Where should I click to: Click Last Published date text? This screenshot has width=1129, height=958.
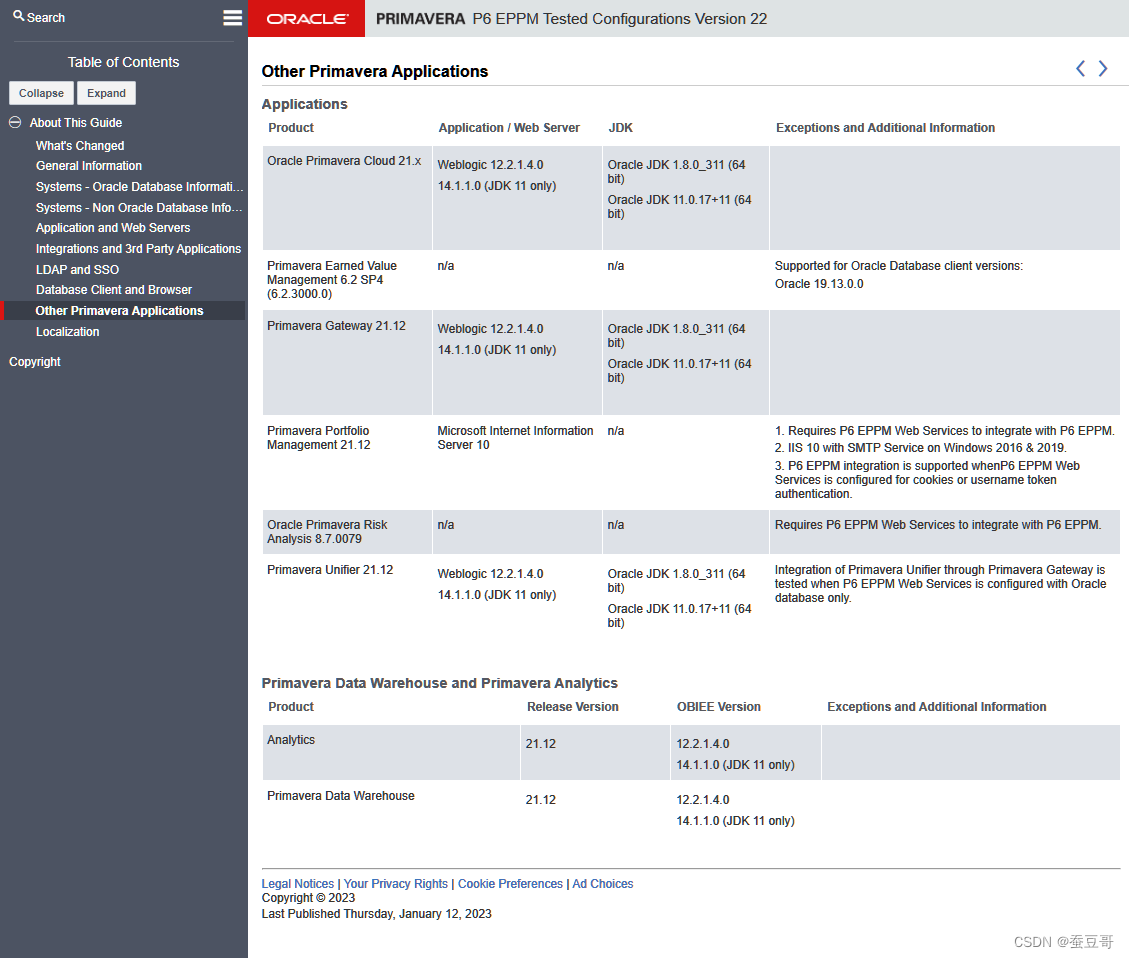tap(377, 913)
